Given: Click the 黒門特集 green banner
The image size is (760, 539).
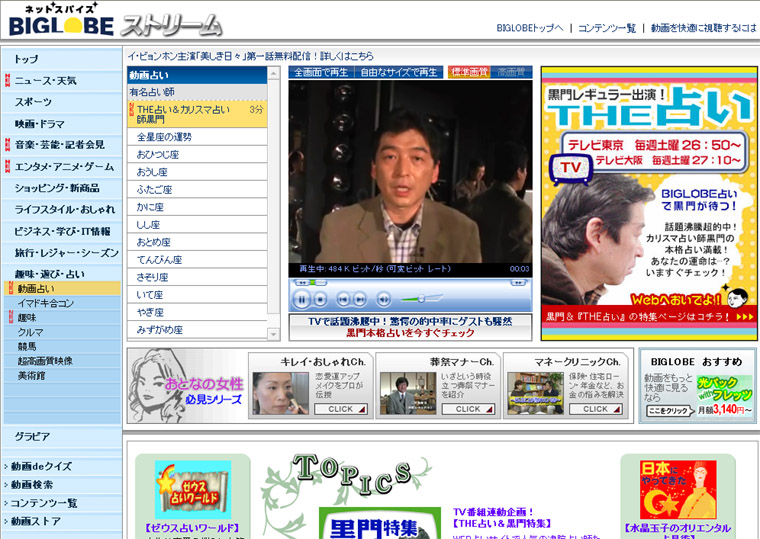Looking at the screenshot, I should [380, 523].
